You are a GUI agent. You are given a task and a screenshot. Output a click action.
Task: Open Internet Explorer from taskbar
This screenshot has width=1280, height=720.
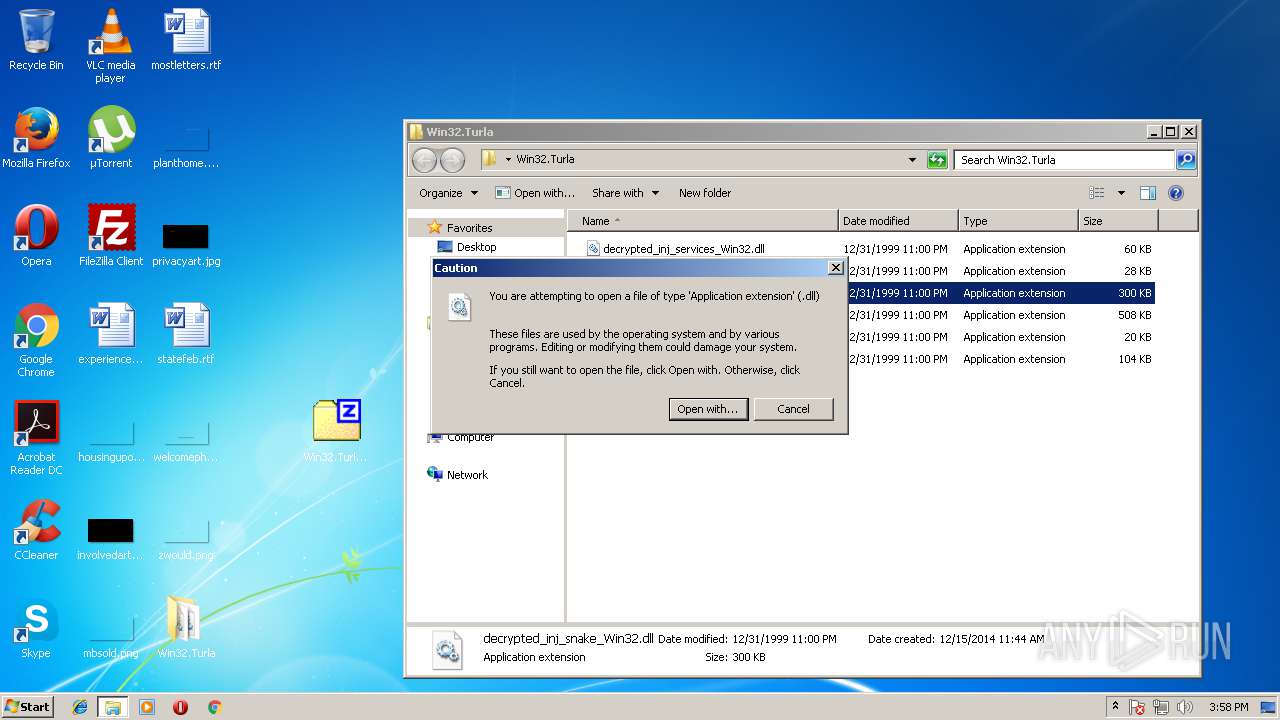80,707
